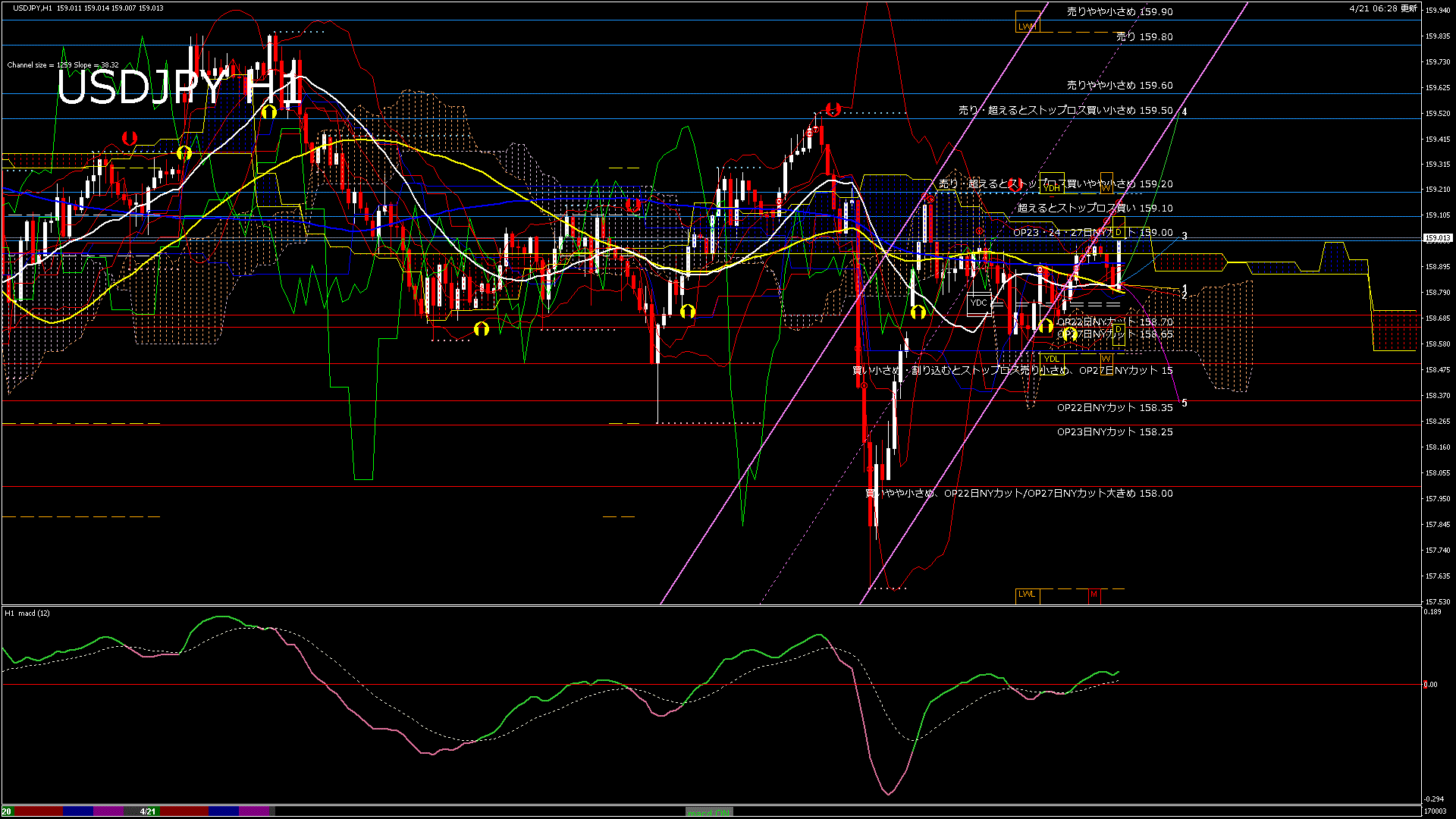Viewport: 1456px width, 819px height.
Task: Click the orange M marker beside LWL
Action: click(x=1094, y=595)
